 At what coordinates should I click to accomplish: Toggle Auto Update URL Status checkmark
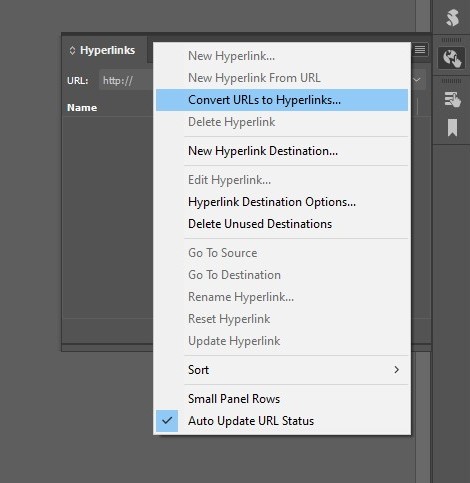pos(167,421)
